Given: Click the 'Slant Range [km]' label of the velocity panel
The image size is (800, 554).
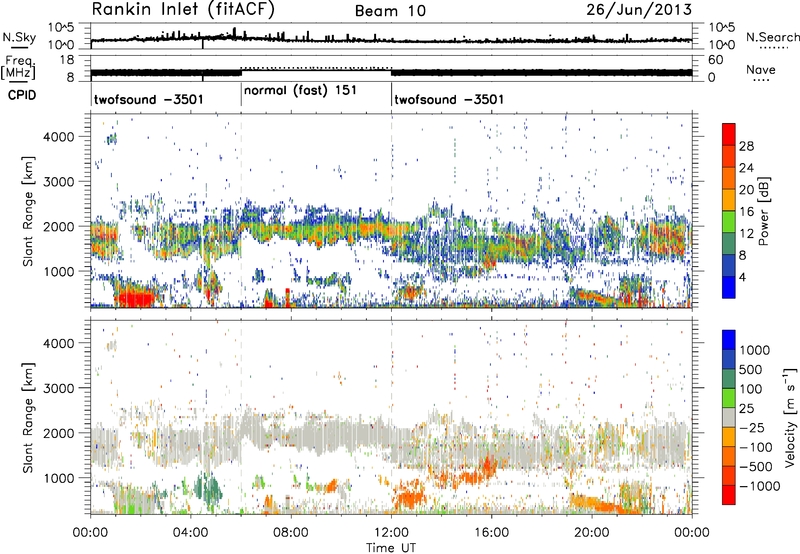Looking at the screenshot, I should point(28,417).
